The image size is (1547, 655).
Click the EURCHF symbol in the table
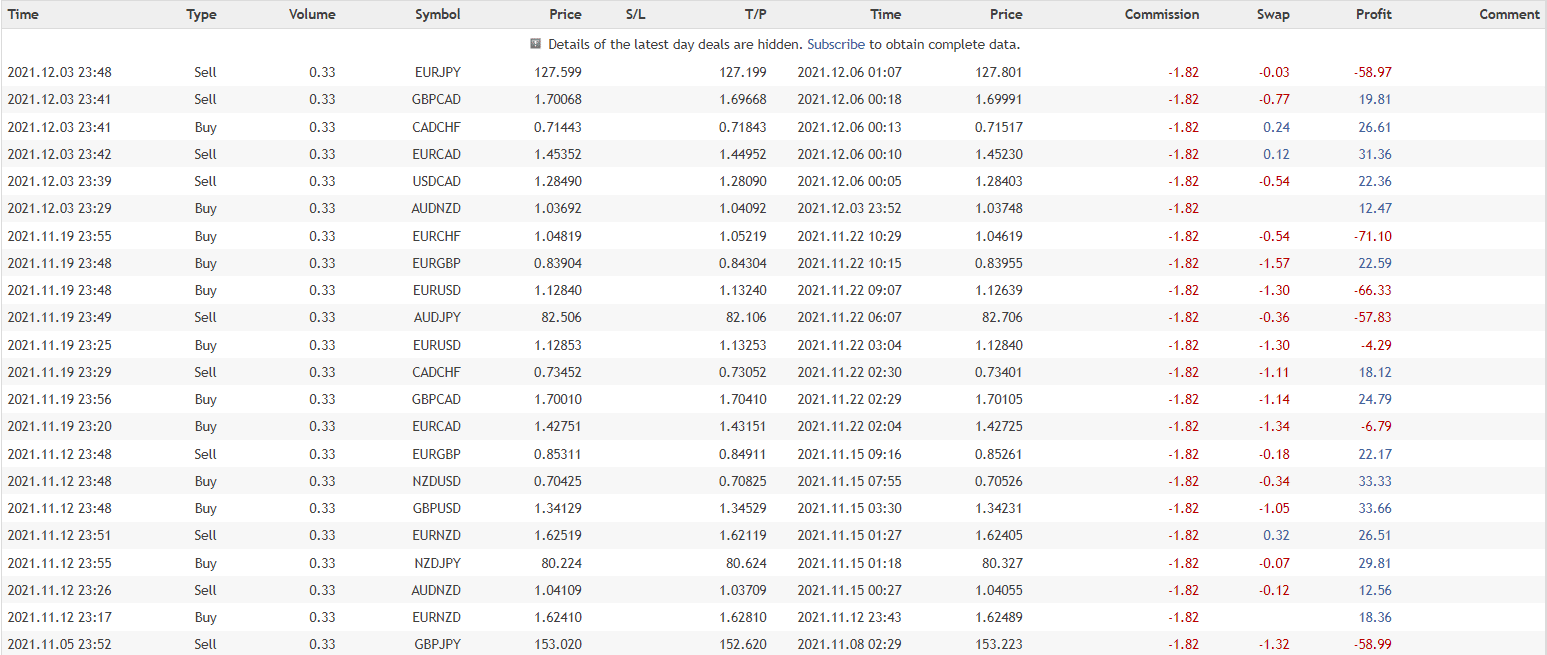coord(437,236)
